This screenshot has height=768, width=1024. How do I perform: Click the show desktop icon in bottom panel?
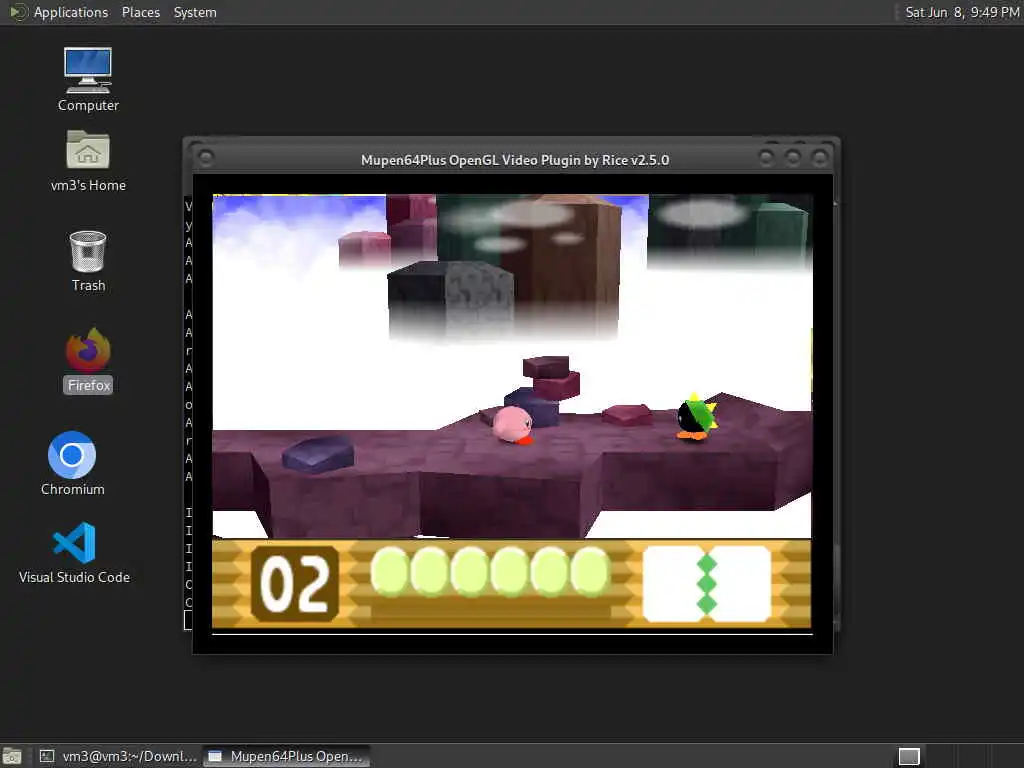[12, 757]
